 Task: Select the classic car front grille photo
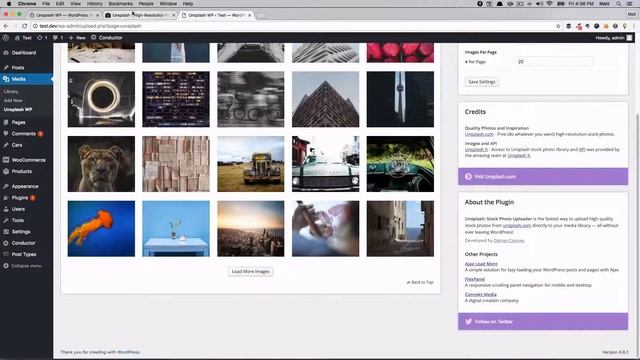tap(326, 164)
